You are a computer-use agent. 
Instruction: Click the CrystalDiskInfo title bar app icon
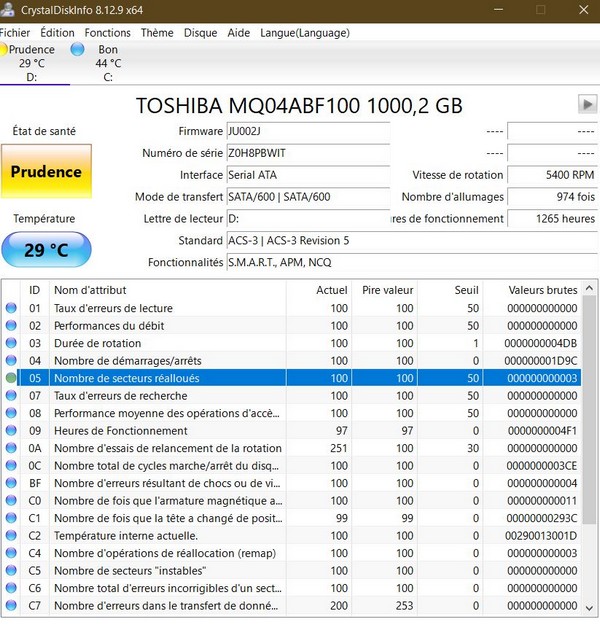(x=7, y=10)
